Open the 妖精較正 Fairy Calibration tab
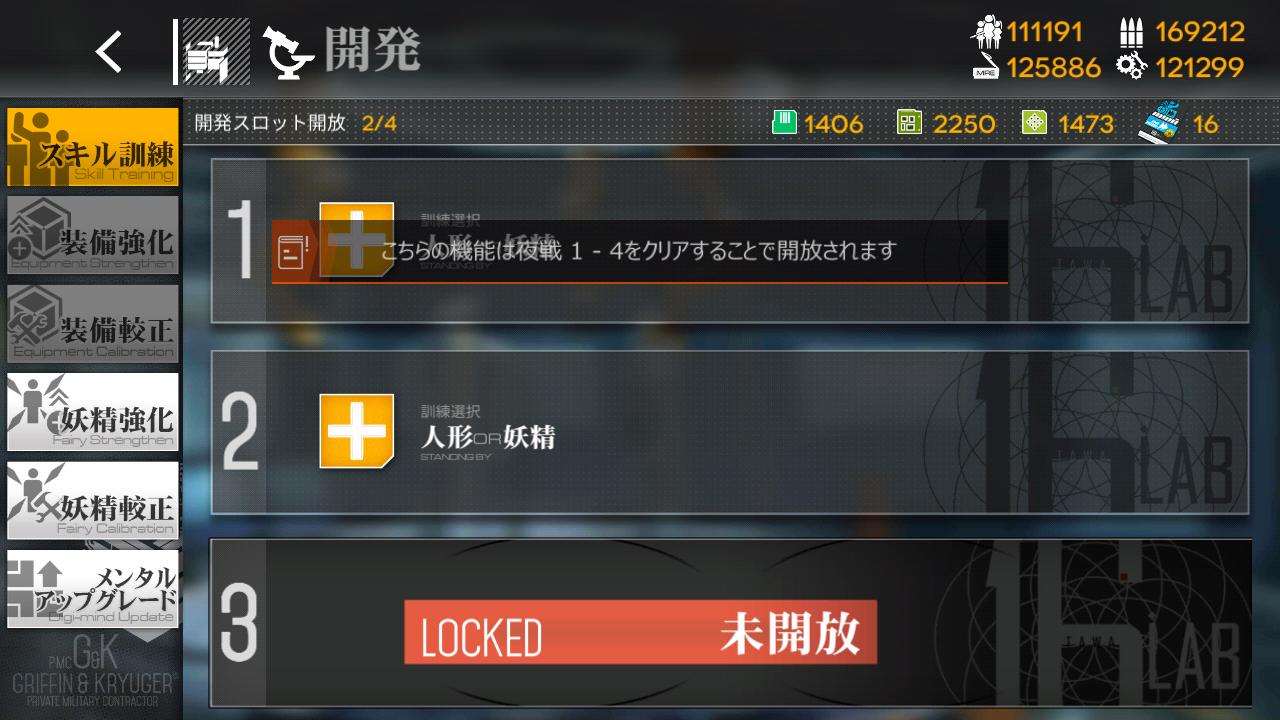The width and height of the screenshot is (1280, 720). (x=93, y=500)
